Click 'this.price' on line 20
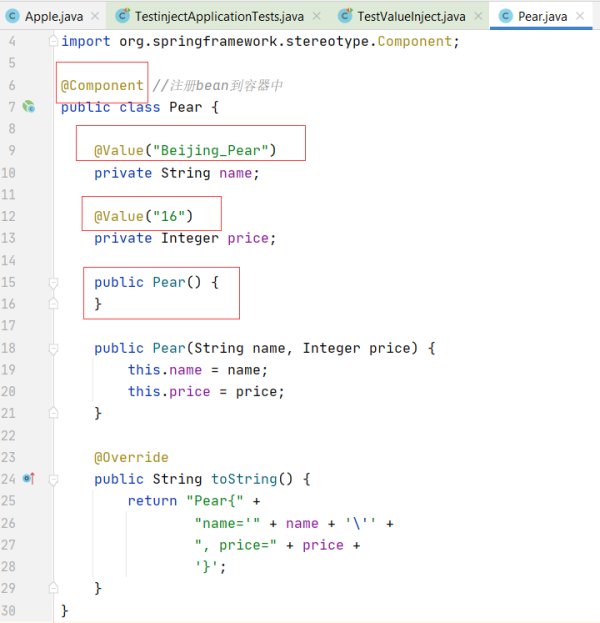 (169, 391)
